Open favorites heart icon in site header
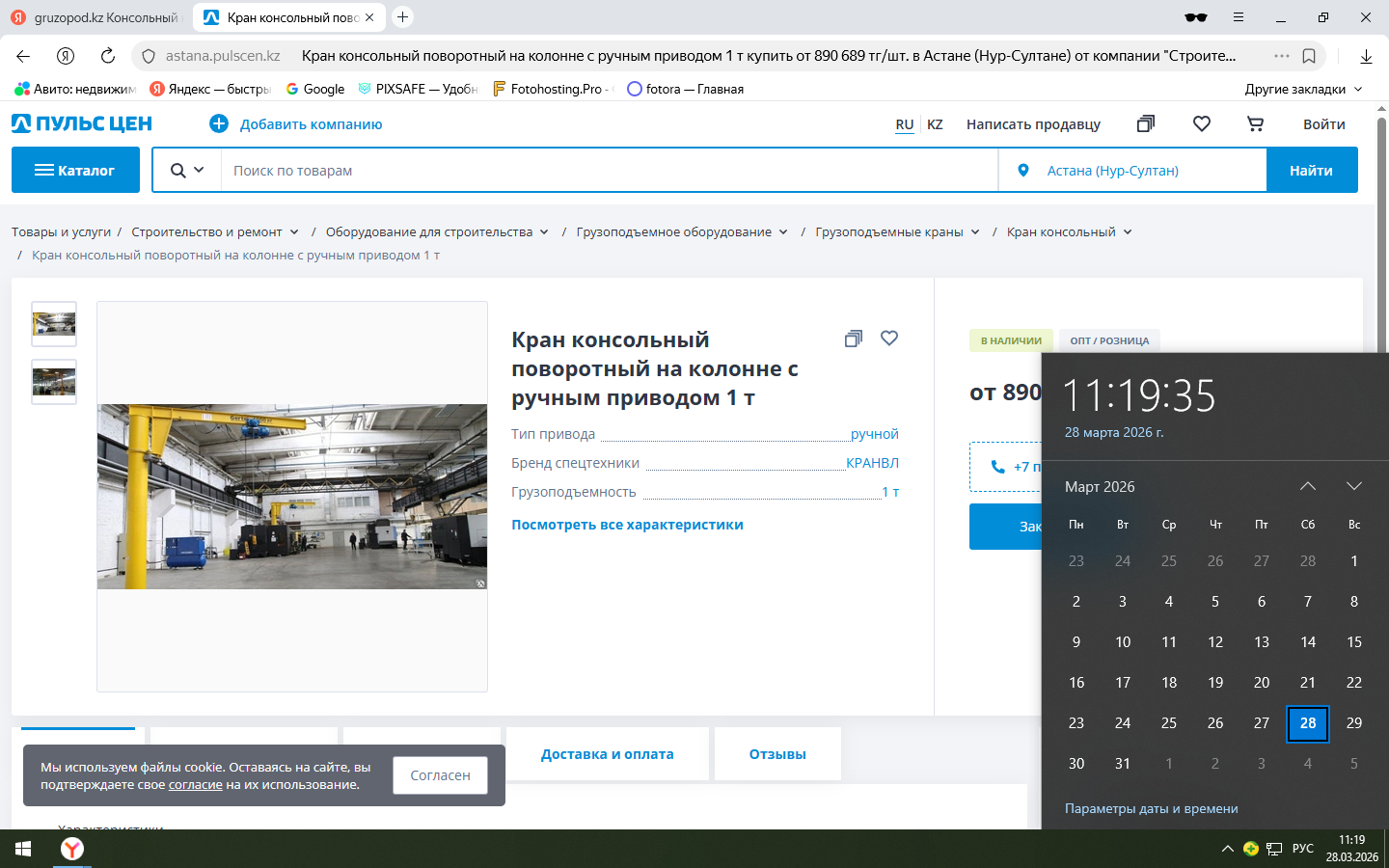 click(1201, 124)
